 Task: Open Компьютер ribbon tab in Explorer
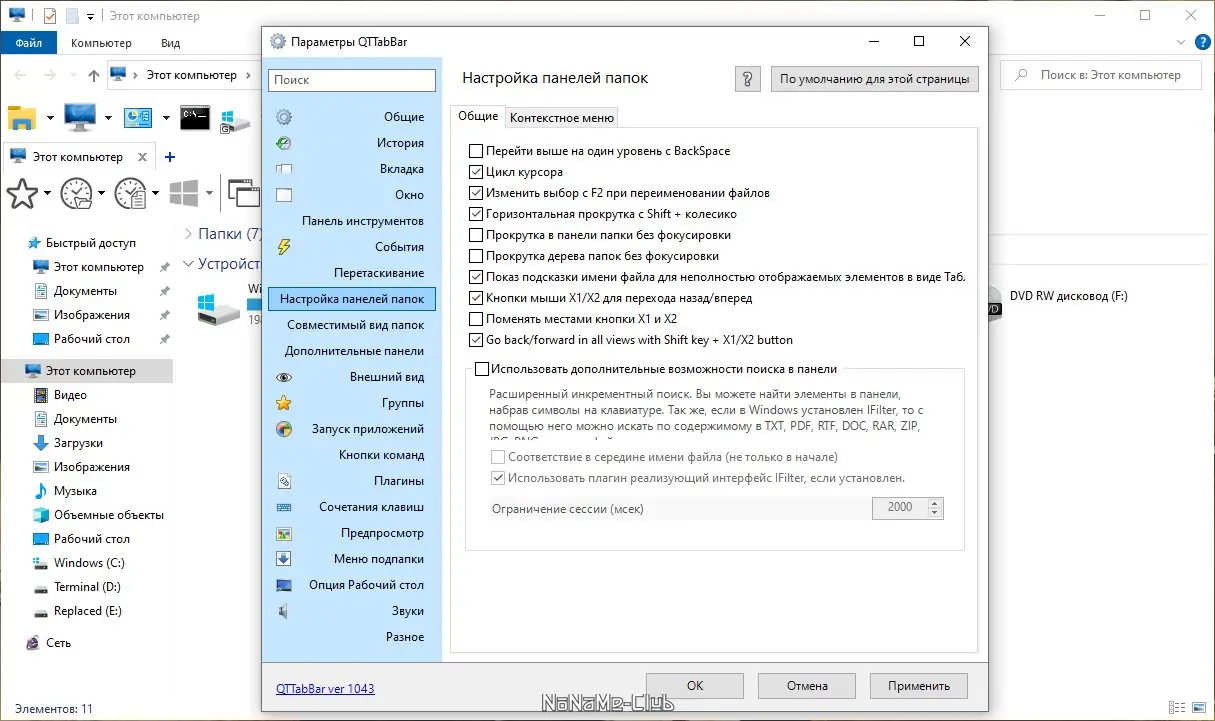pyautogui.click(x=101, y=43)
